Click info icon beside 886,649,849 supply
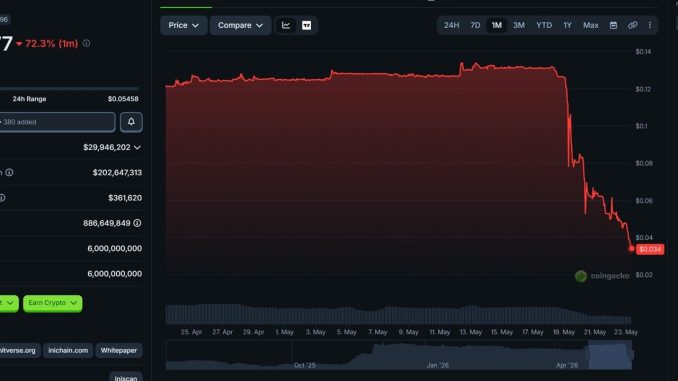Image resolution: width=678 pixels, height=381 pixels. pos(137,223)
